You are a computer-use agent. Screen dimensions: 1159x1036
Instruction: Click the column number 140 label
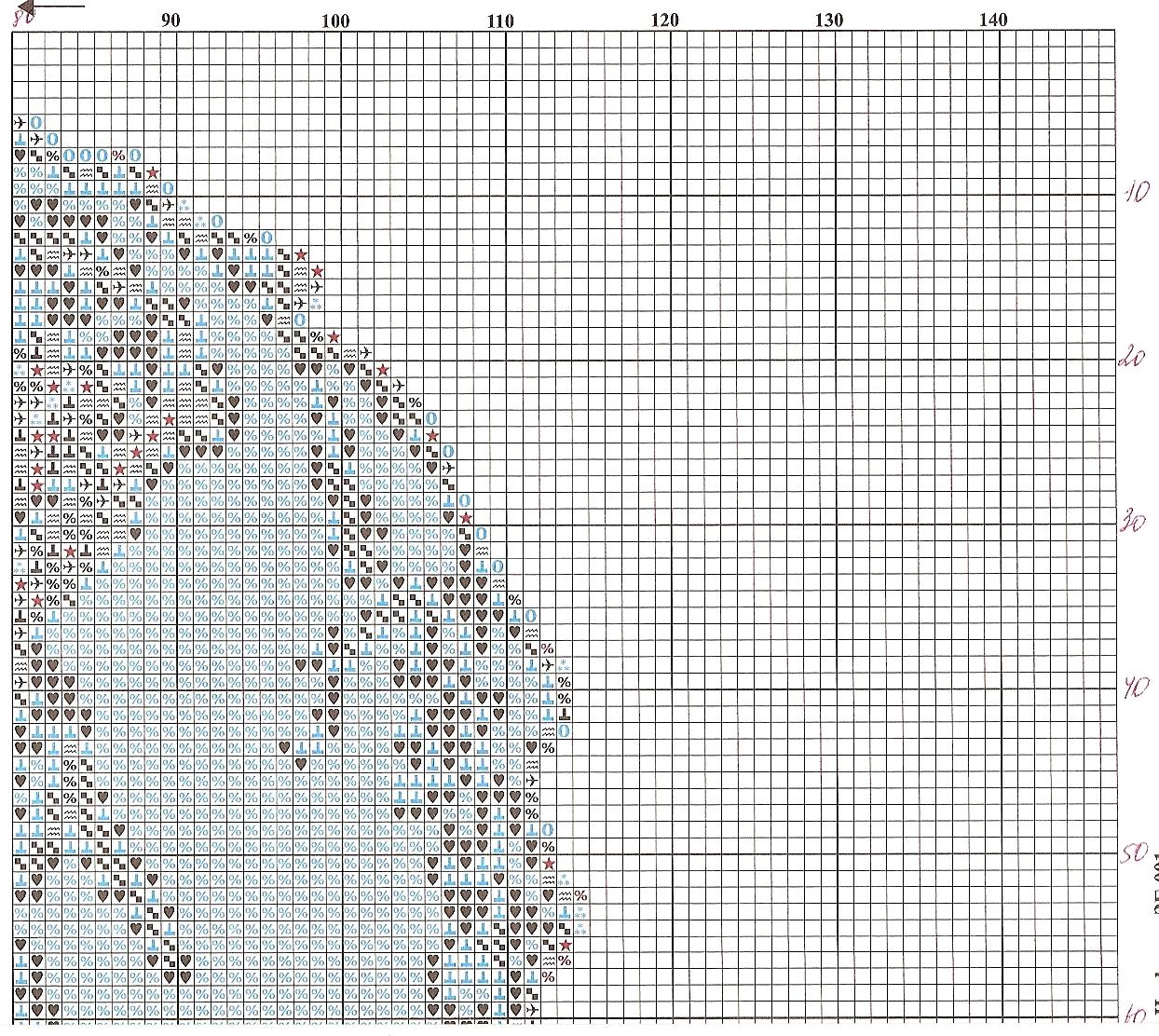994,19
